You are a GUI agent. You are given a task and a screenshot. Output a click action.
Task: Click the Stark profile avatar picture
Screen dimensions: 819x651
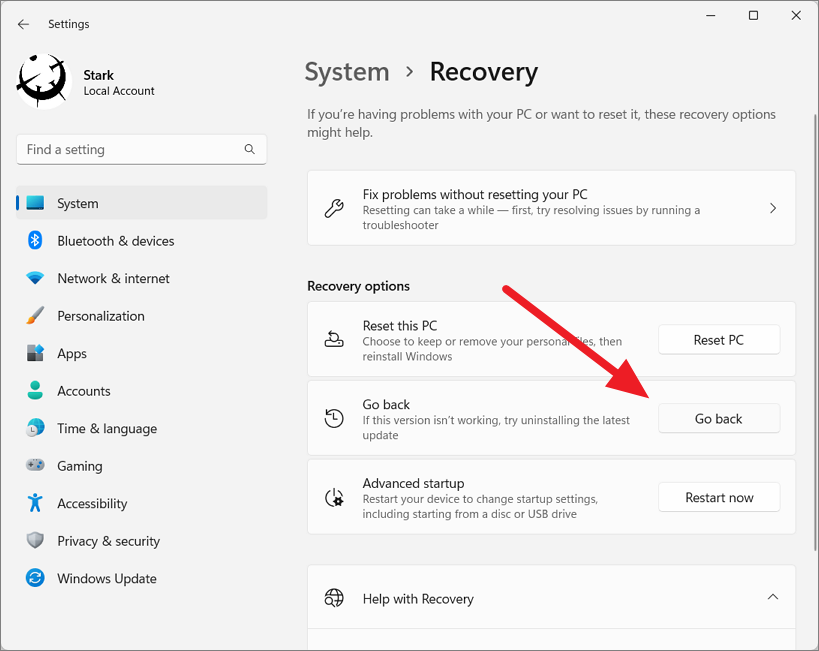click(x=44, y=82)
